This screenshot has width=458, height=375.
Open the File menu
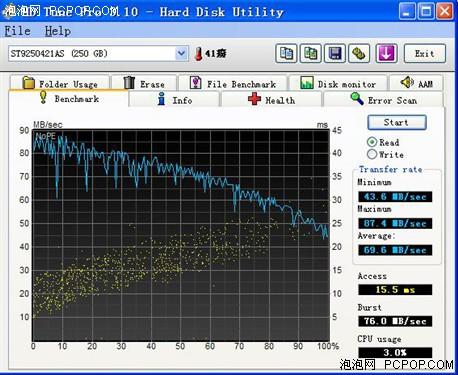(17, 31)
